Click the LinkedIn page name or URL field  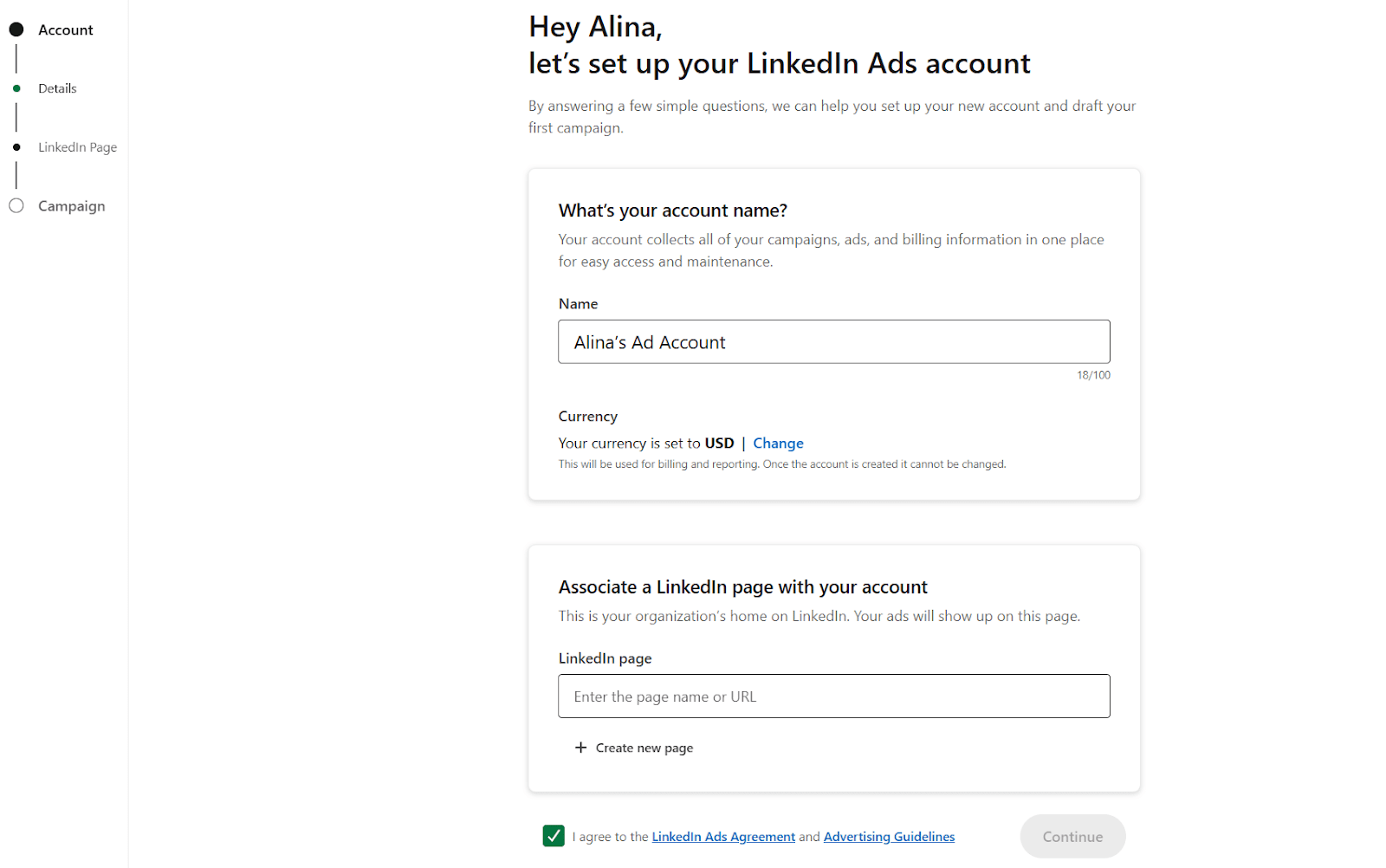pyautogui.click(x=833, y=696)
